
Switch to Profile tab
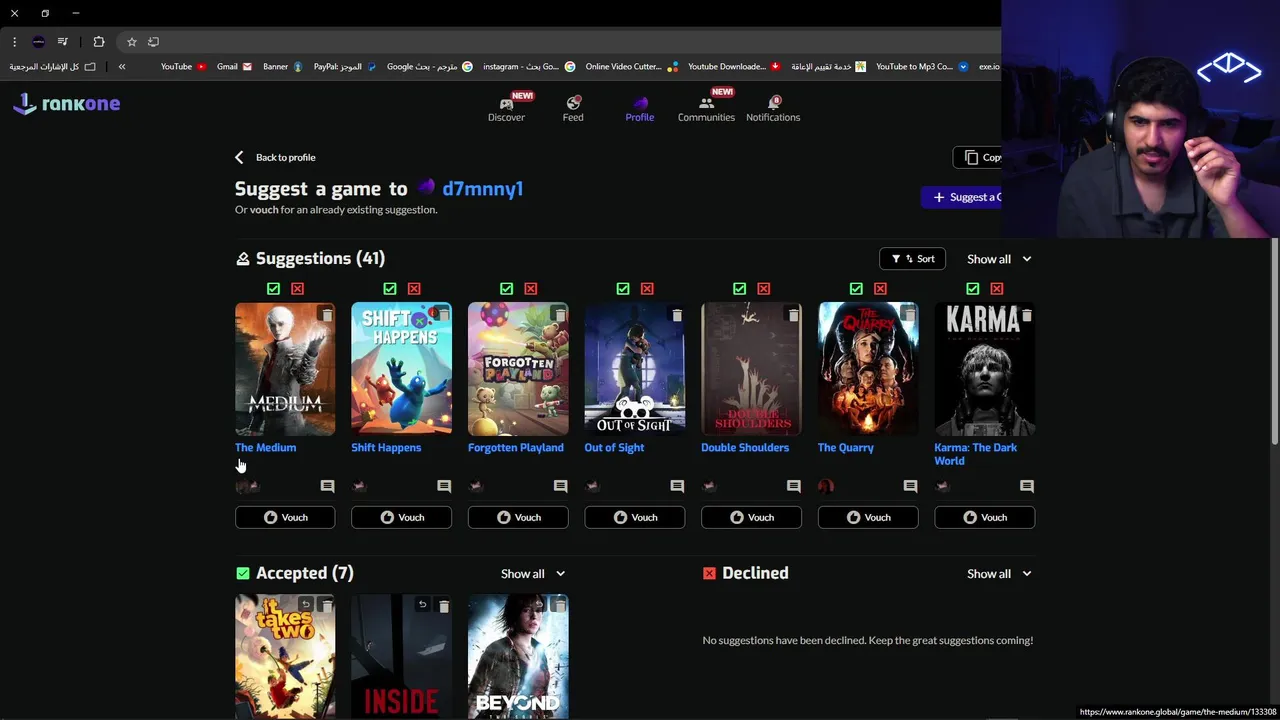[640, 108]
